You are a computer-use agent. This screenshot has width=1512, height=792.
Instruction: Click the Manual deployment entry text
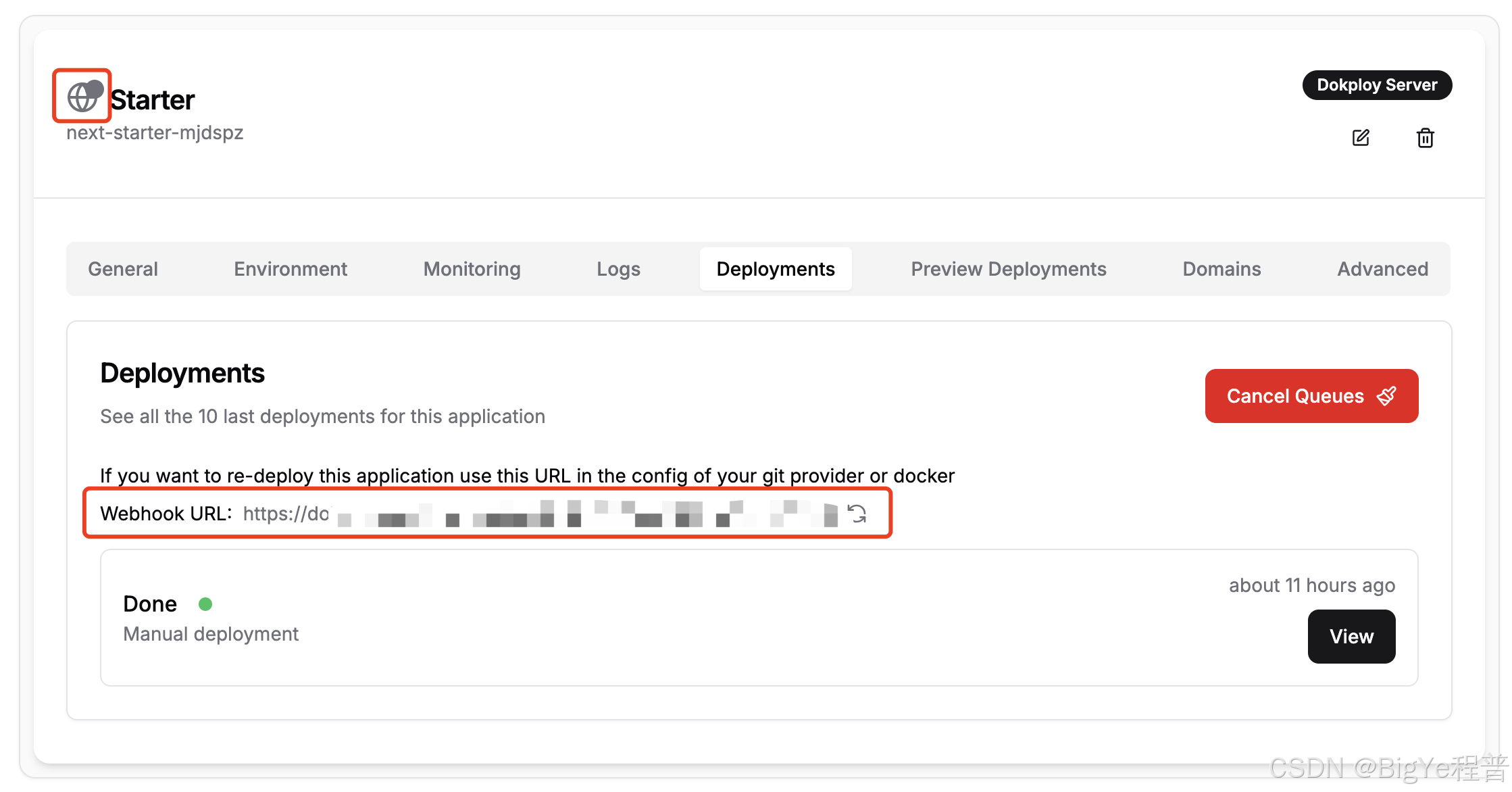click(x=211, y=634)
